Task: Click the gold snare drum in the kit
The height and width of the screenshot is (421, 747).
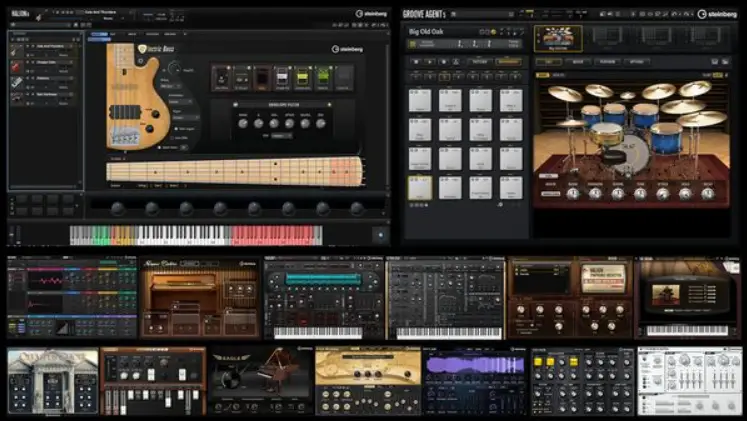Action: [606, 134]
